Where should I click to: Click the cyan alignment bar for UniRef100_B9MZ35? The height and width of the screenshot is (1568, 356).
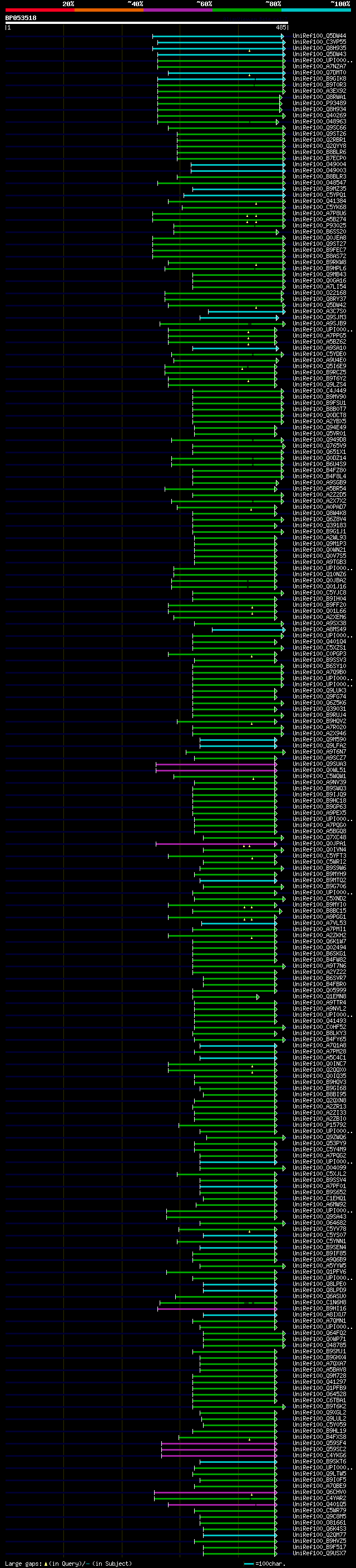point(239,189)
